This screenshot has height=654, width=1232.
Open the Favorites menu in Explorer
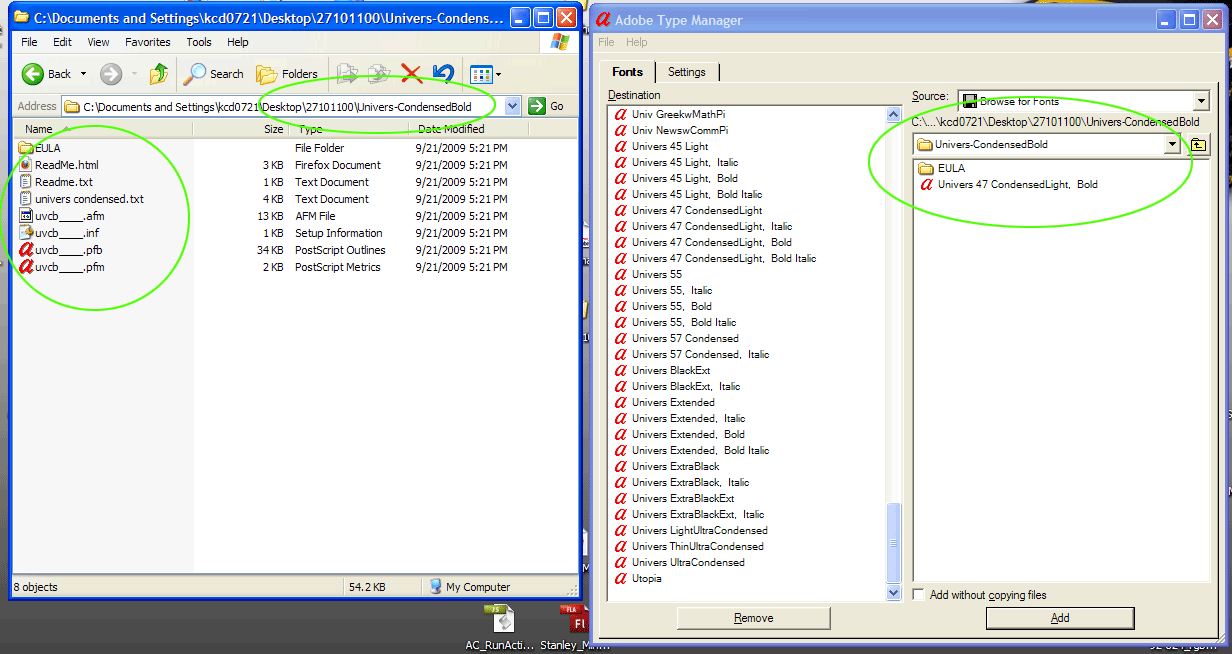pos(148,42)
